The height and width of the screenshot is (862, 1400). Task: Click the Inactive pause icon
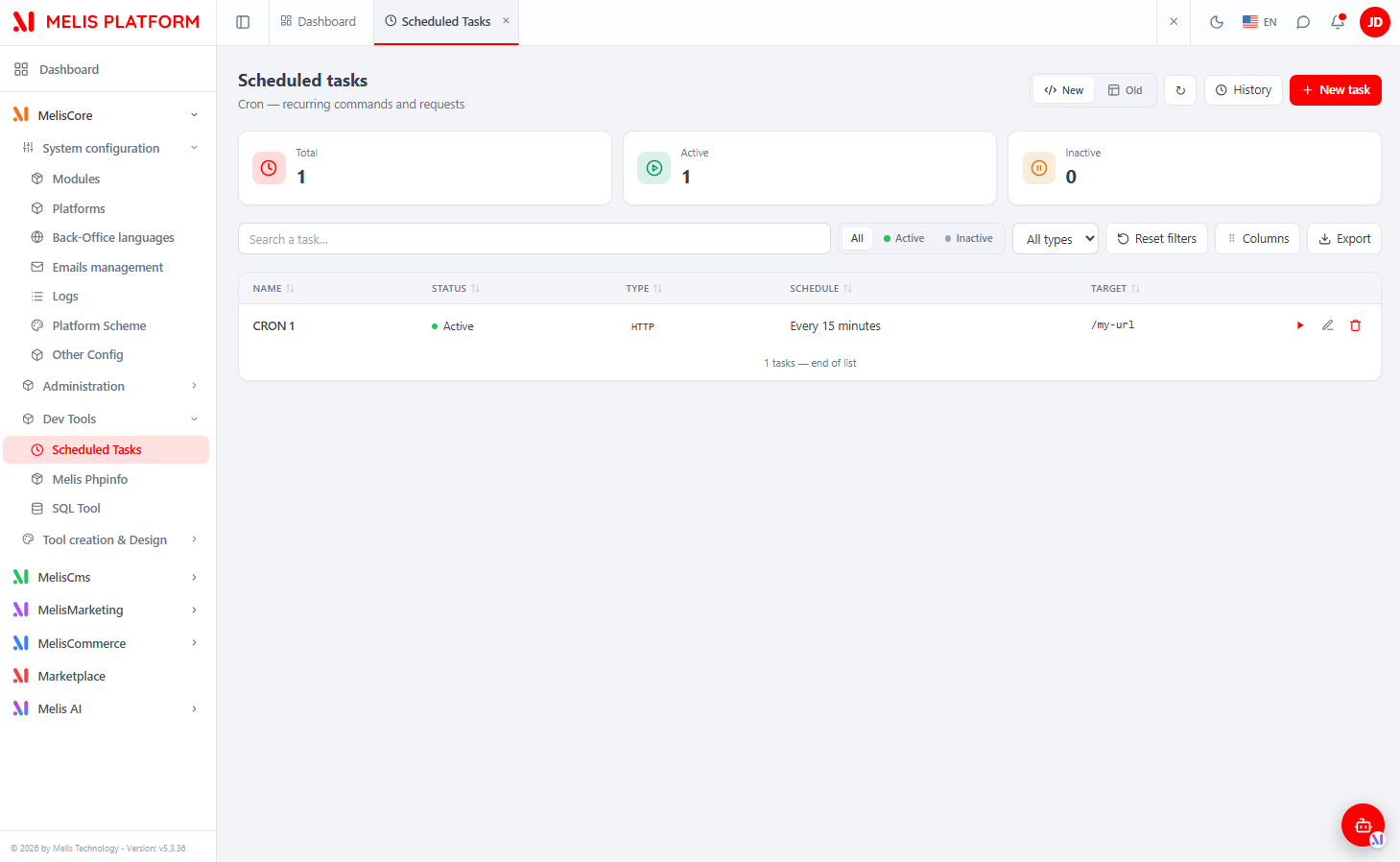[1039, 168]
